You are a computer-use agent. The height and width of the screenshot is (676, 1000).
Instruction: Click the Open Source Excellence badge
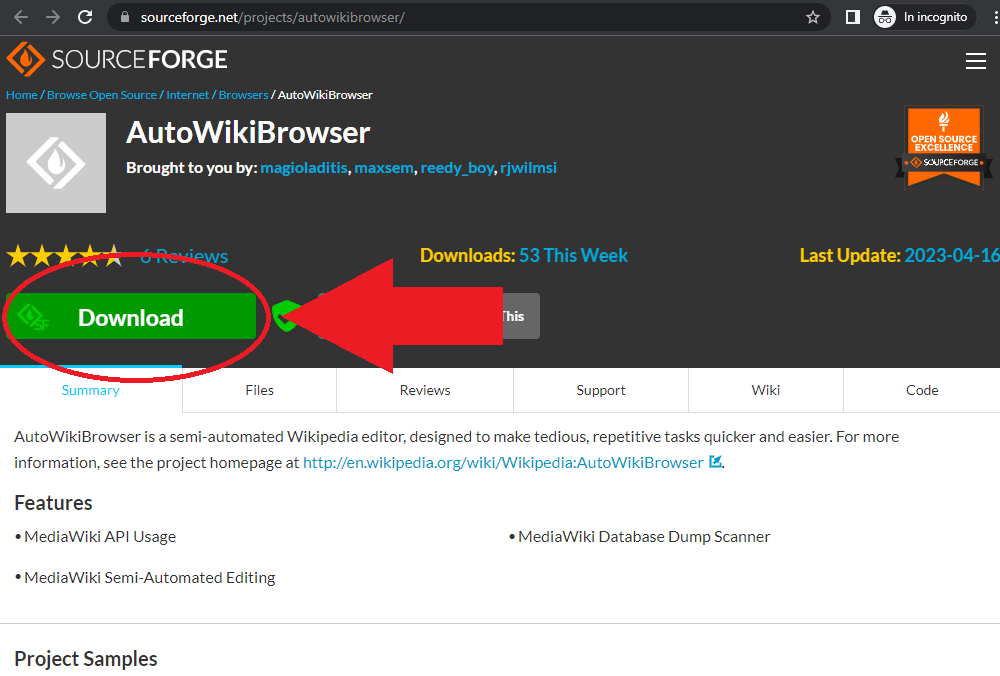(944, 148)
